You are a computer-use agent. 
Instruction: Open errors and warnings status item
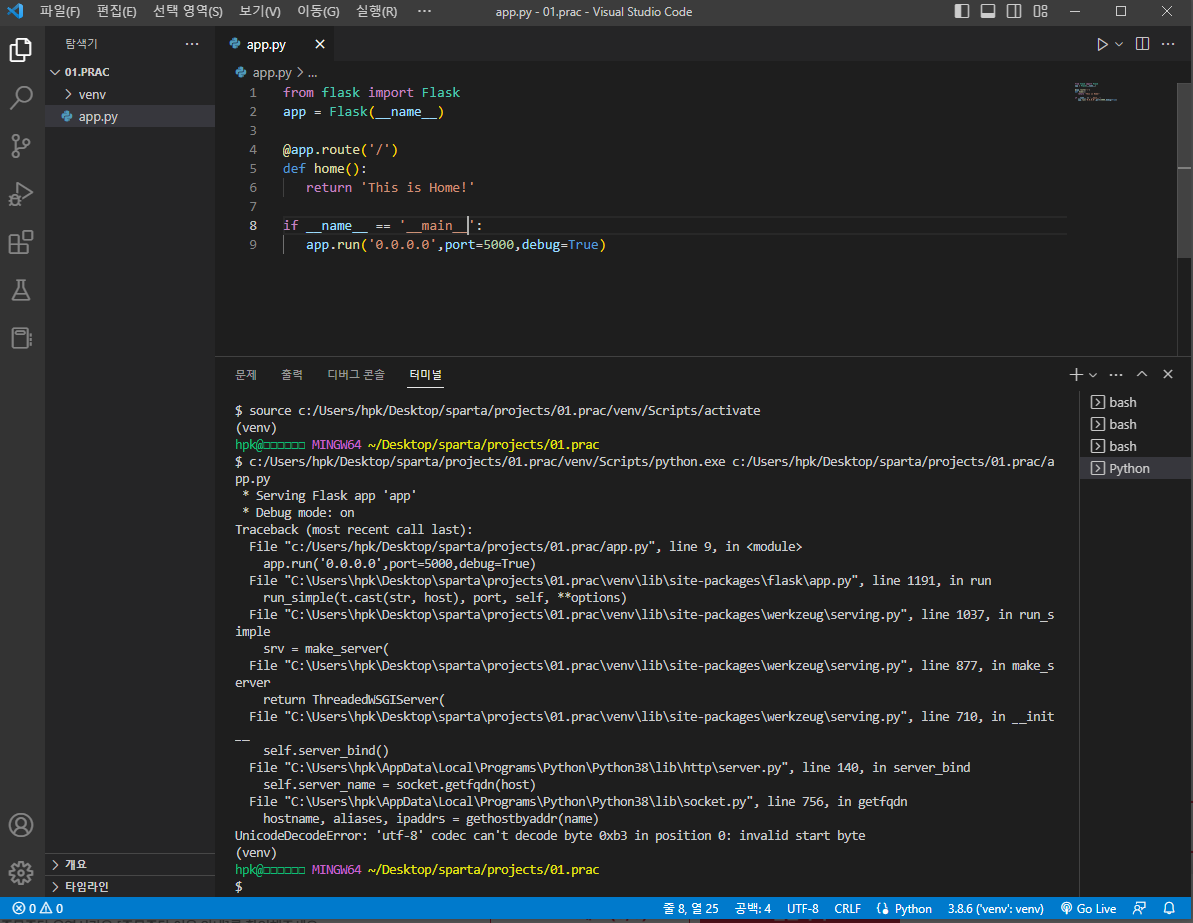pos(38,909)
